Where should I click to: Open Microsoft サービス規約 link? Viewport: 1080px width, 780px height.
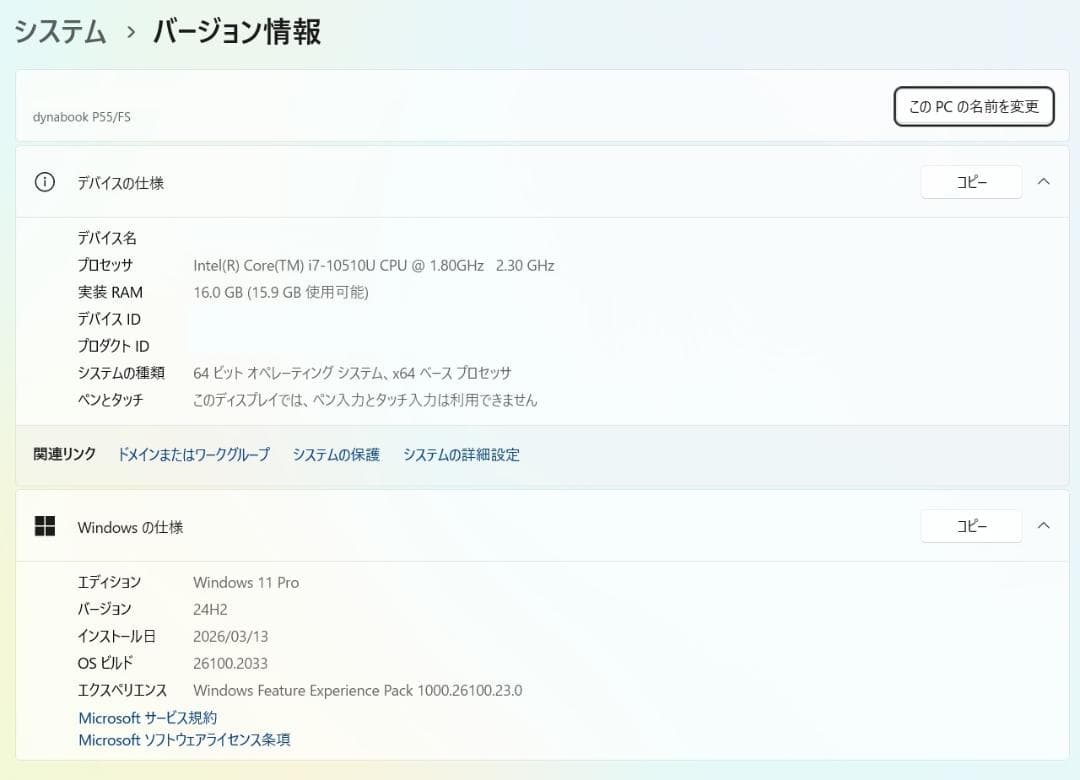[147, 718]
